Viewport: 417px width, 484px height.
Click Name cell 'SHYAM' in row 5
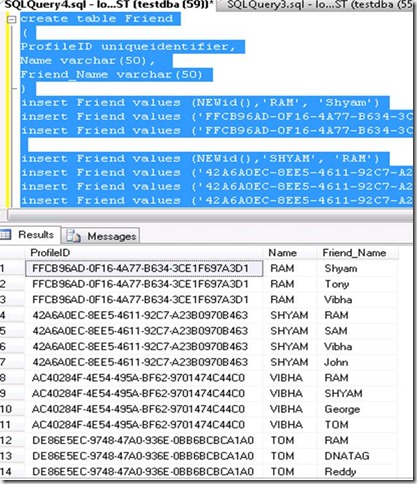290,331
